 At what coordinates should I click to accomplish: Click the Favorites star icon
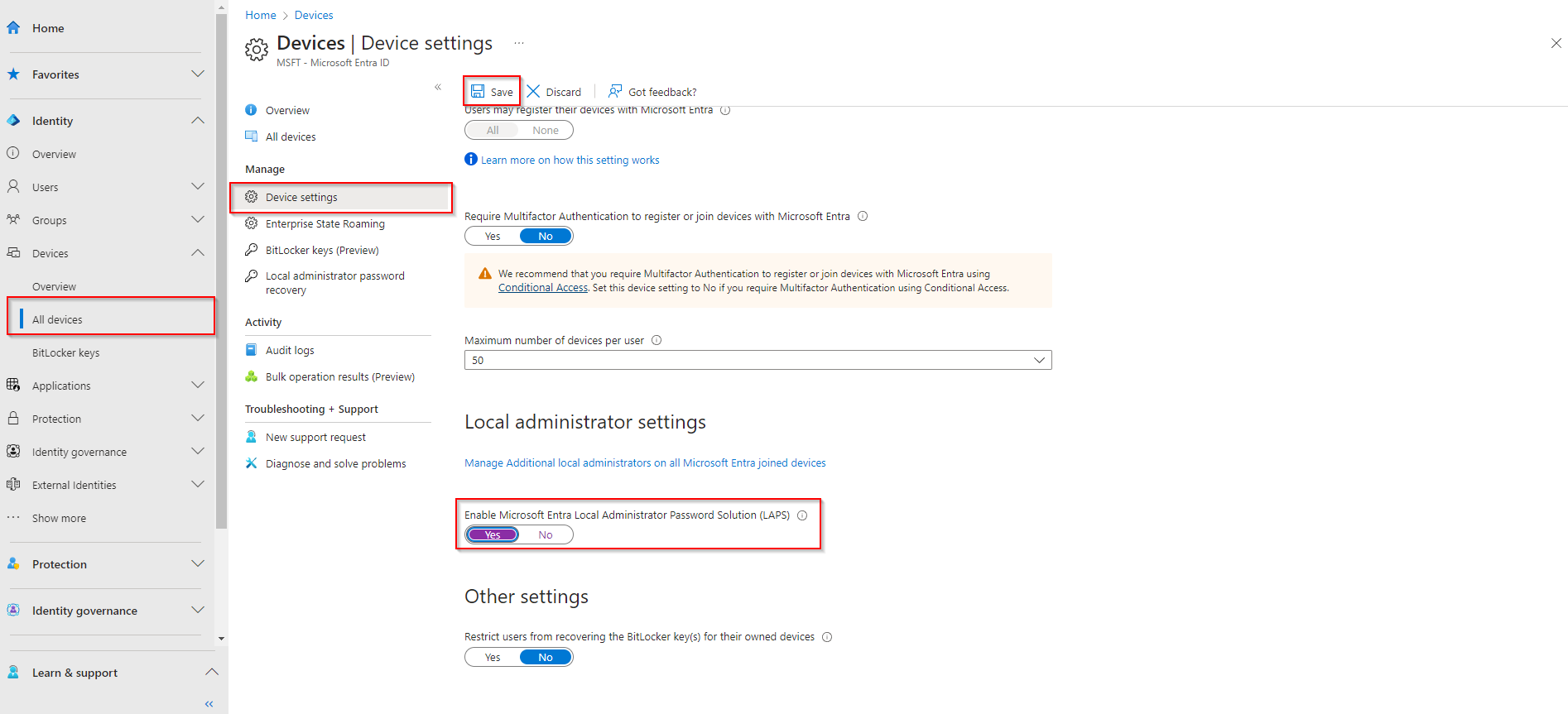pyautogui.click(x=13, y=74)
